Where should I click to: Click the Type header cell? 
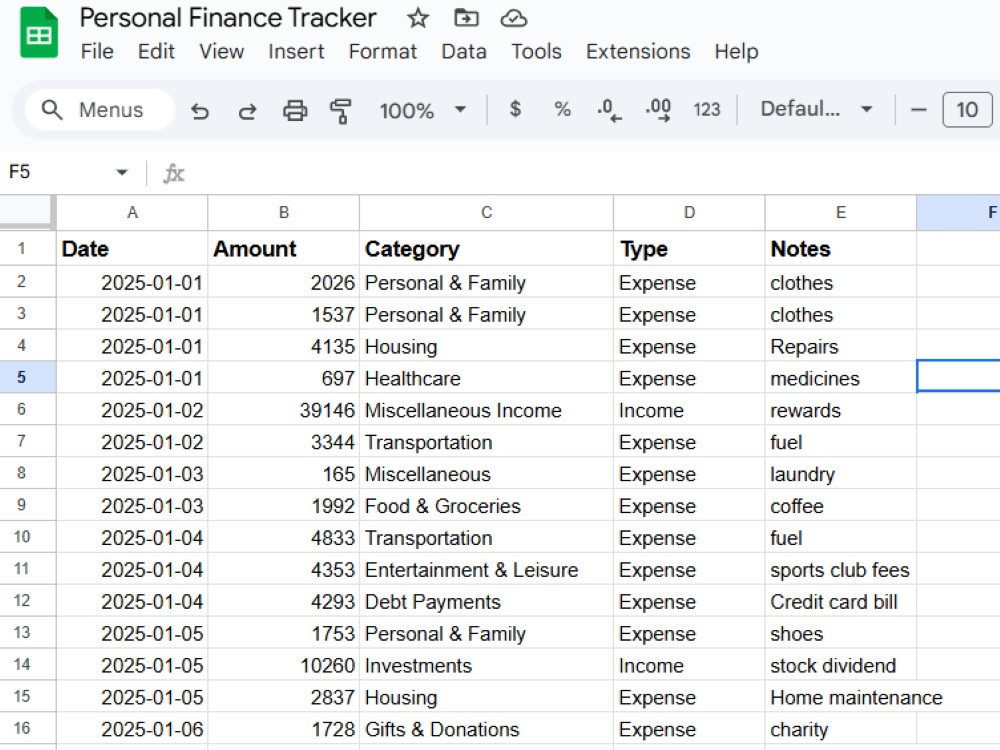(689, 249)
